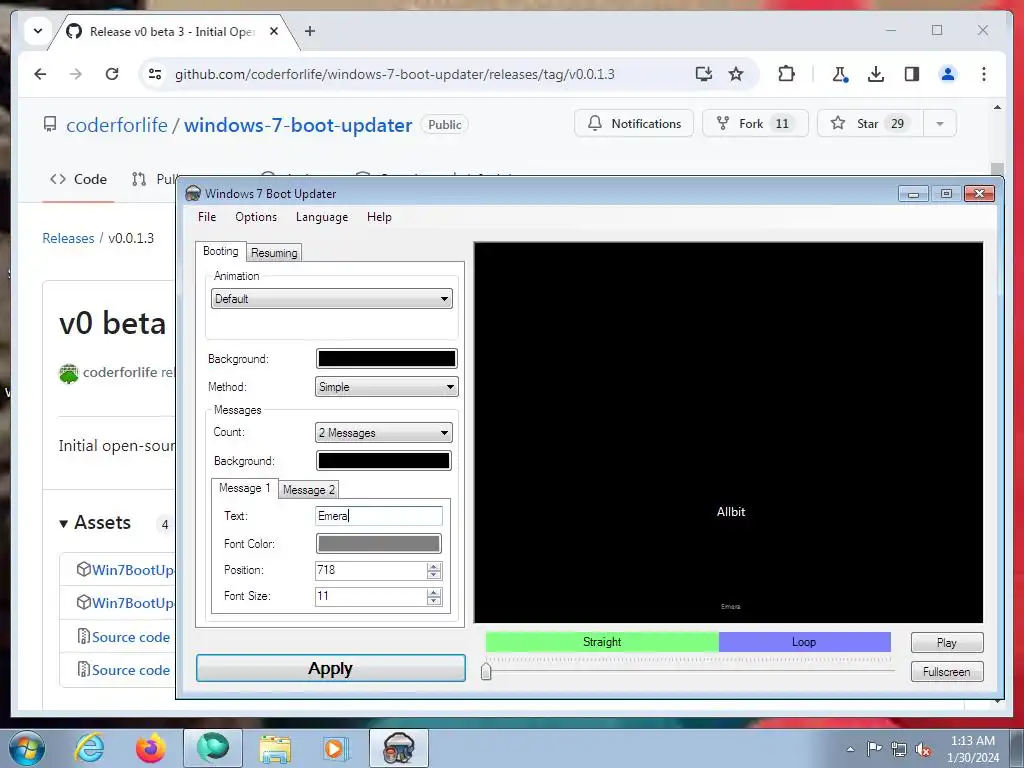The image size is (1024, 768).
Task: Select the Message 1 tab
Action: click(245, 488)
